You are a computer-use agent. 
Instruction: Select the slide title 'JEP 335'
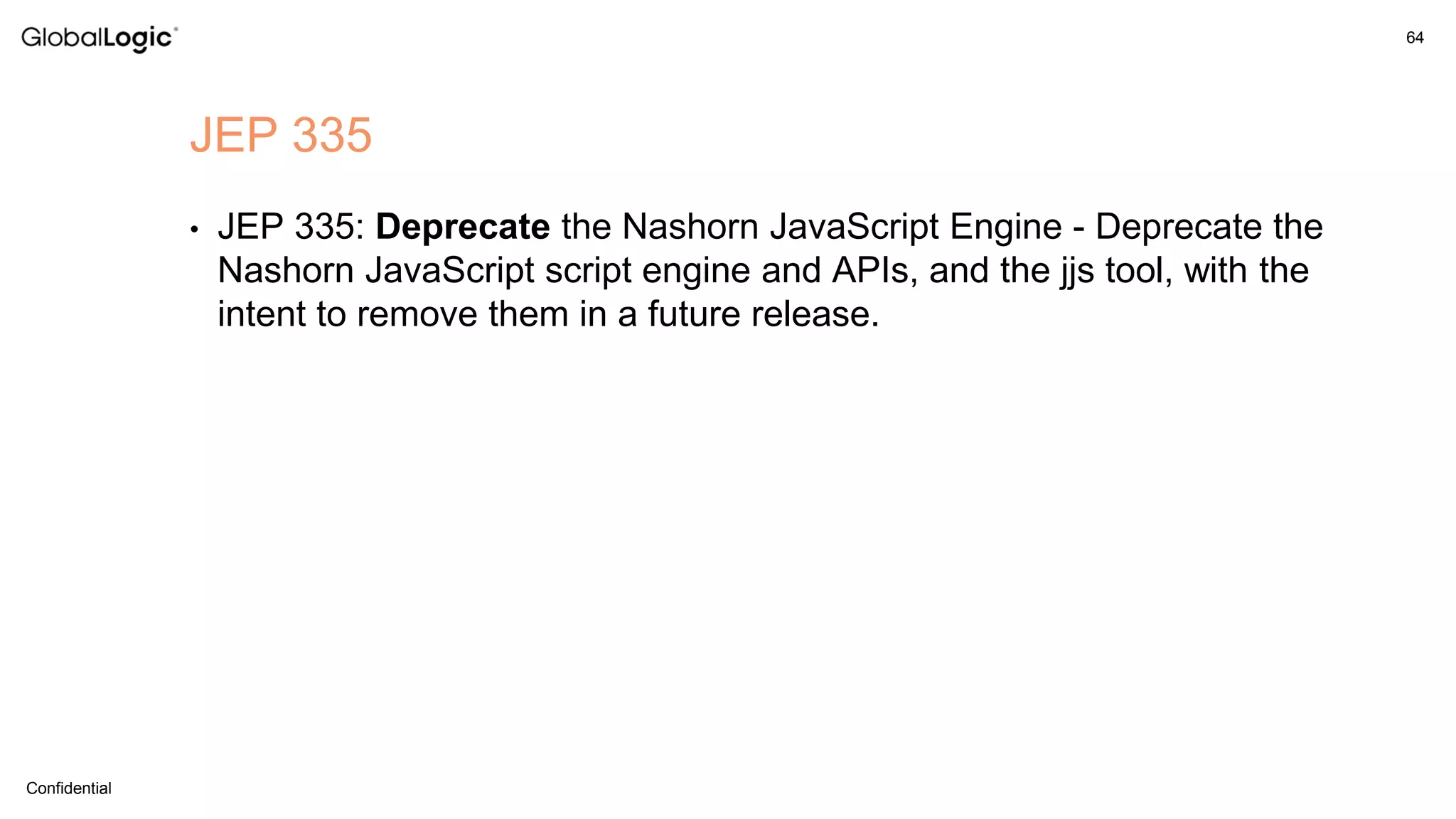coord(281,134)
